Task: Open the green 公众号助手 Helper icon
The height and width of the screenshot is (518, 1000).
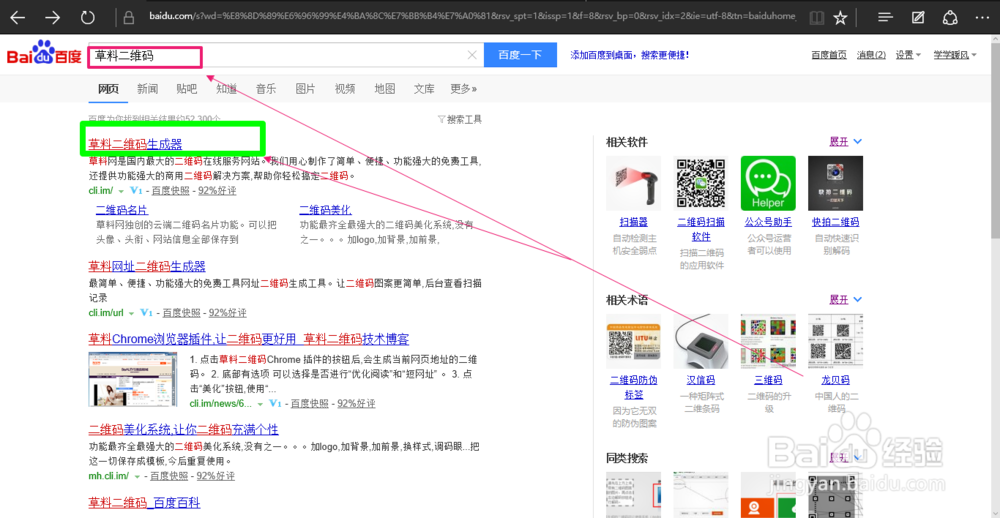Action: pos(768,183)
